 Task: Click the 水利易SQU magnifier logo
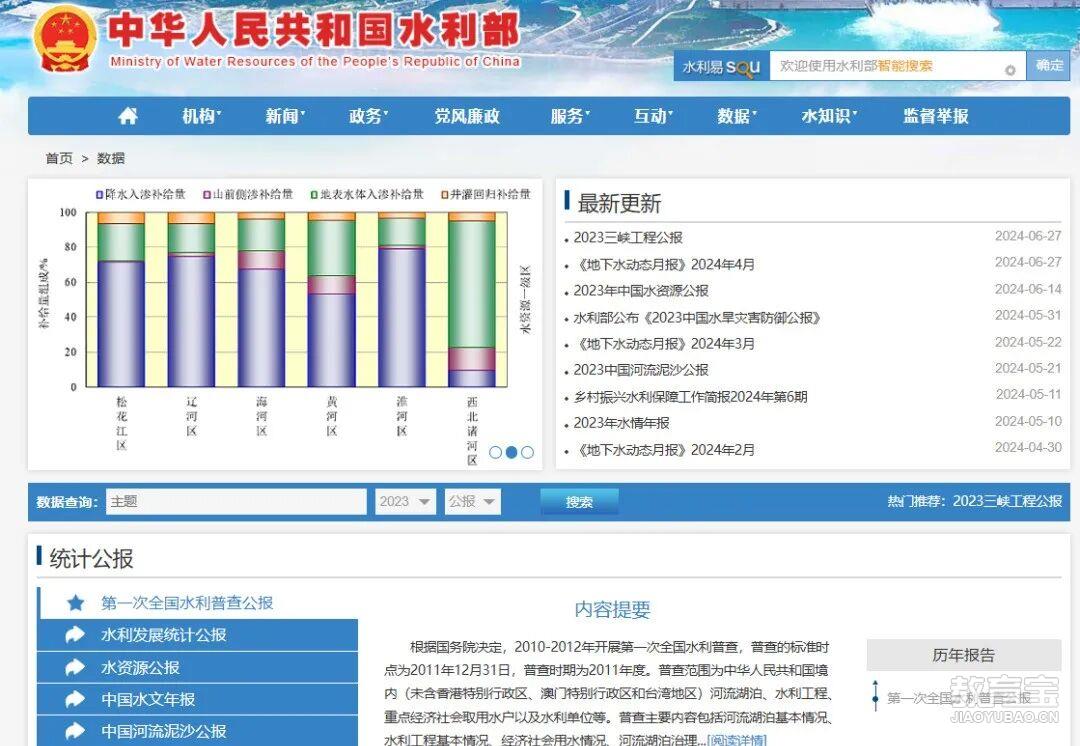click(x=718, y=65)
